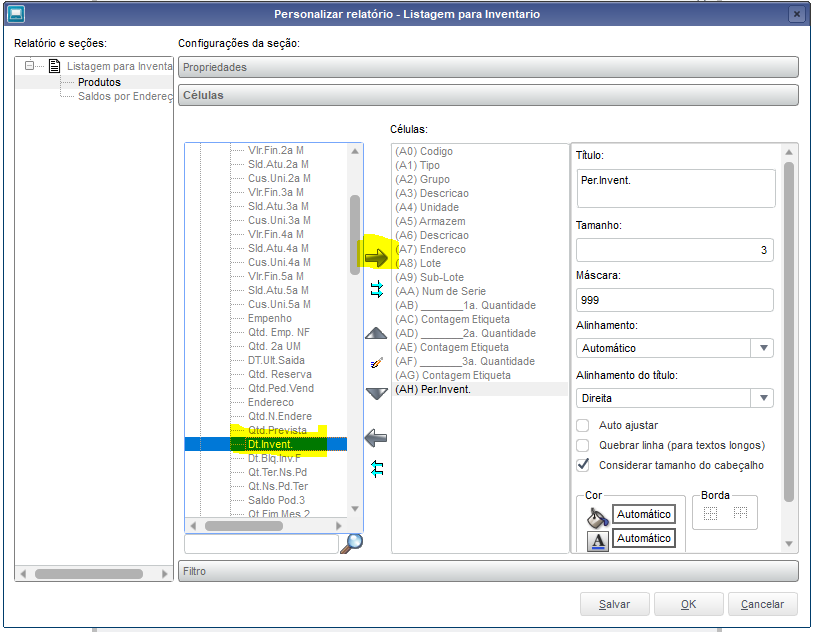This screenshot has height=632, width=817.
Task: Select cell (A7) Endereco
Action: [x=430, y=250]
